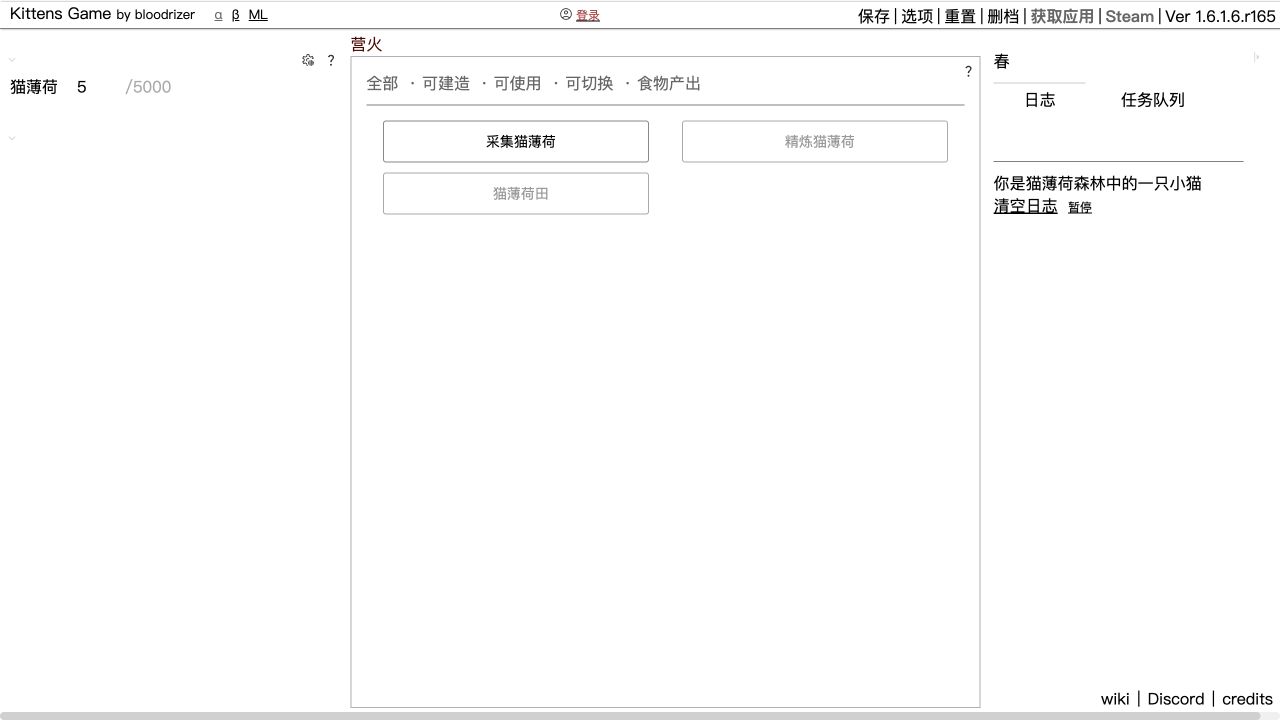Pause the log with 暂停
Image resolution: width=1280 pixels, height=720 pixels.
(x=1080, y=207)
